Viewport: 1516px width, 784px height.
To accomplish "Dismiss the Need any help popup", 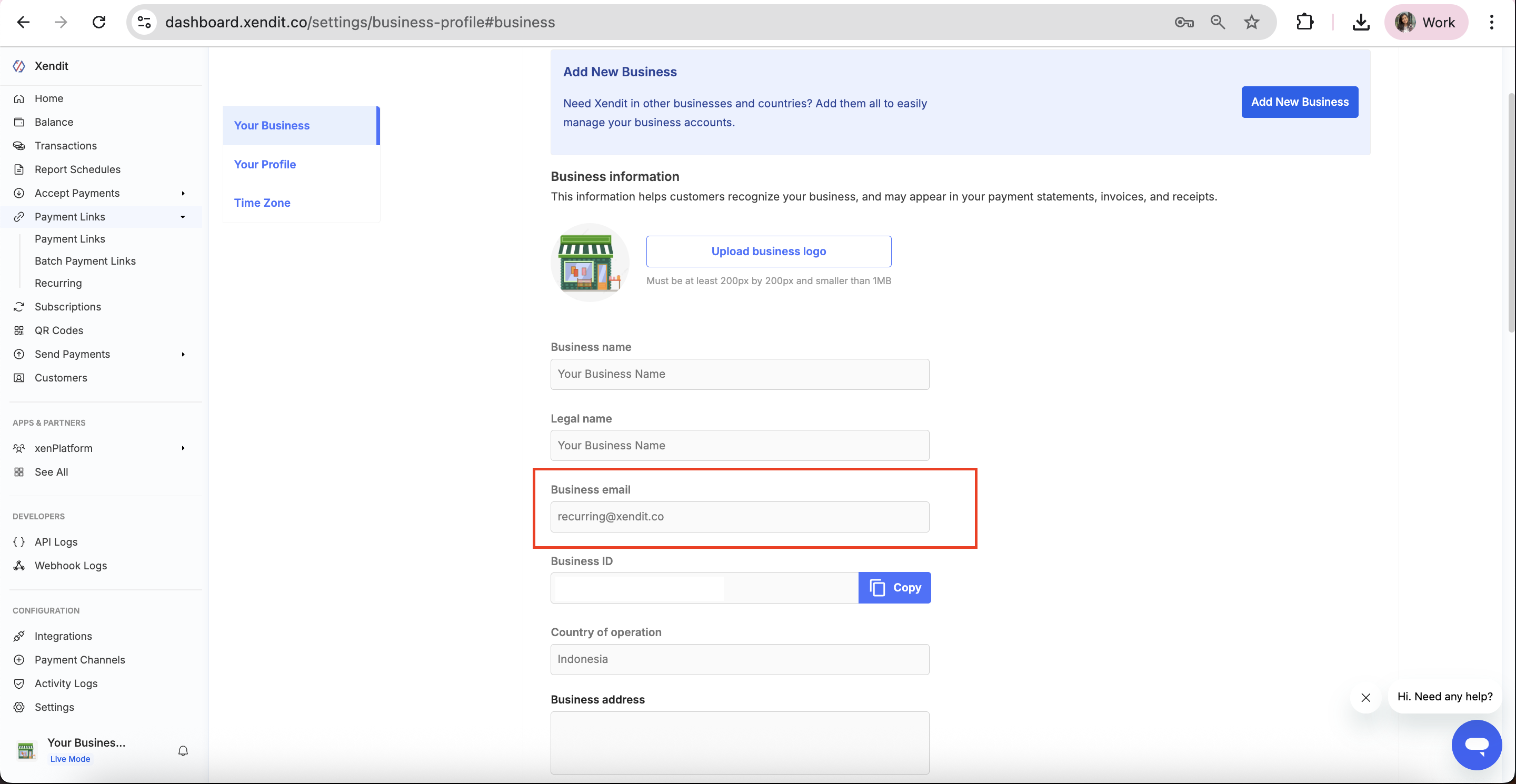I will coord(1365,698).
